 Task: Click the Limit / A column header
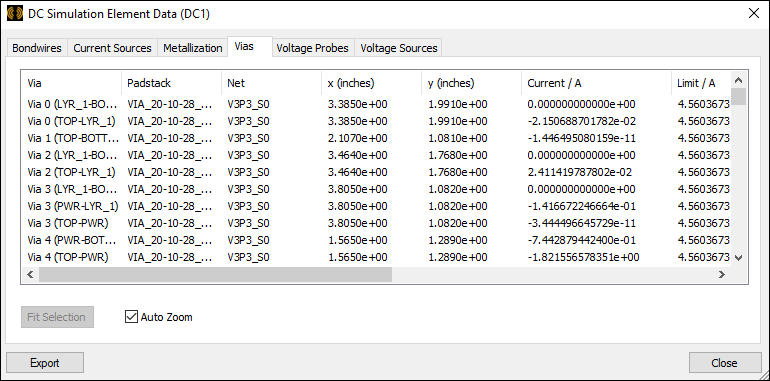tap(701, 83)
